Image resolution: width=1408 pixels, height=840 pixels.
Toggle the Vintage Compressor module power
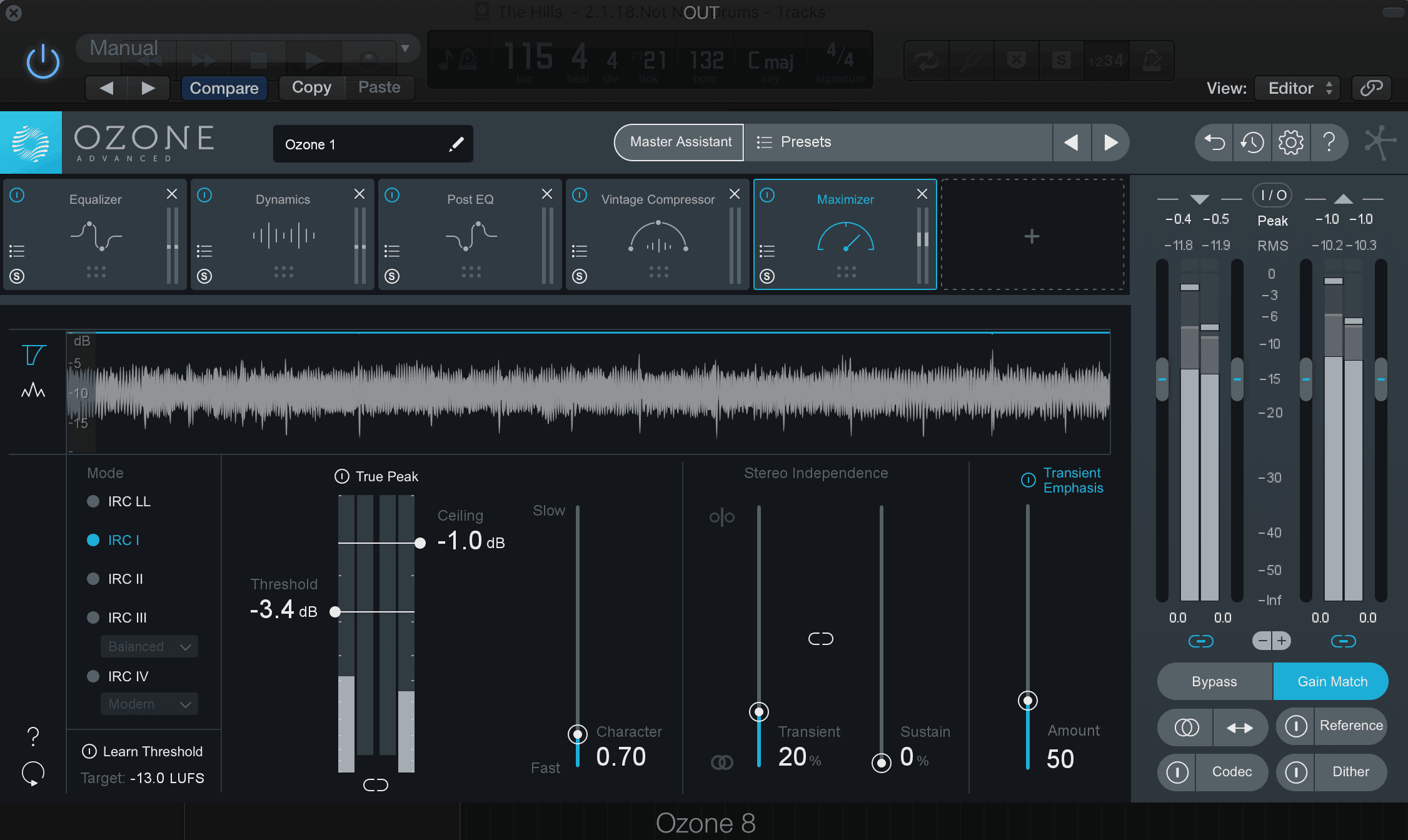point(580,196)
